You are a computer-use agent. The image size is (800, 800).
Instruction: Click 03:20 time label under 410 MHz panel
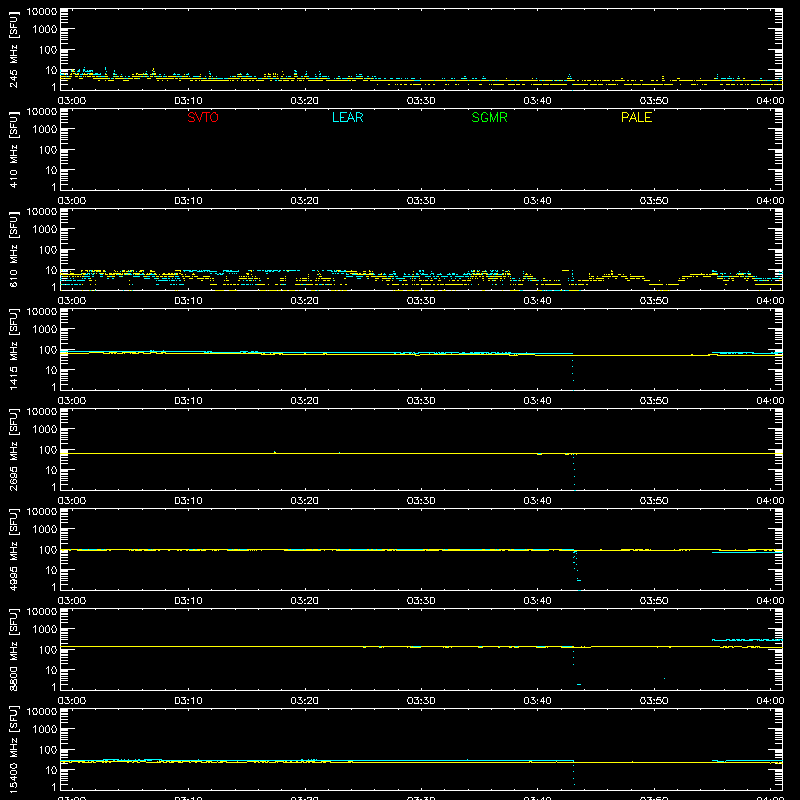305,201
